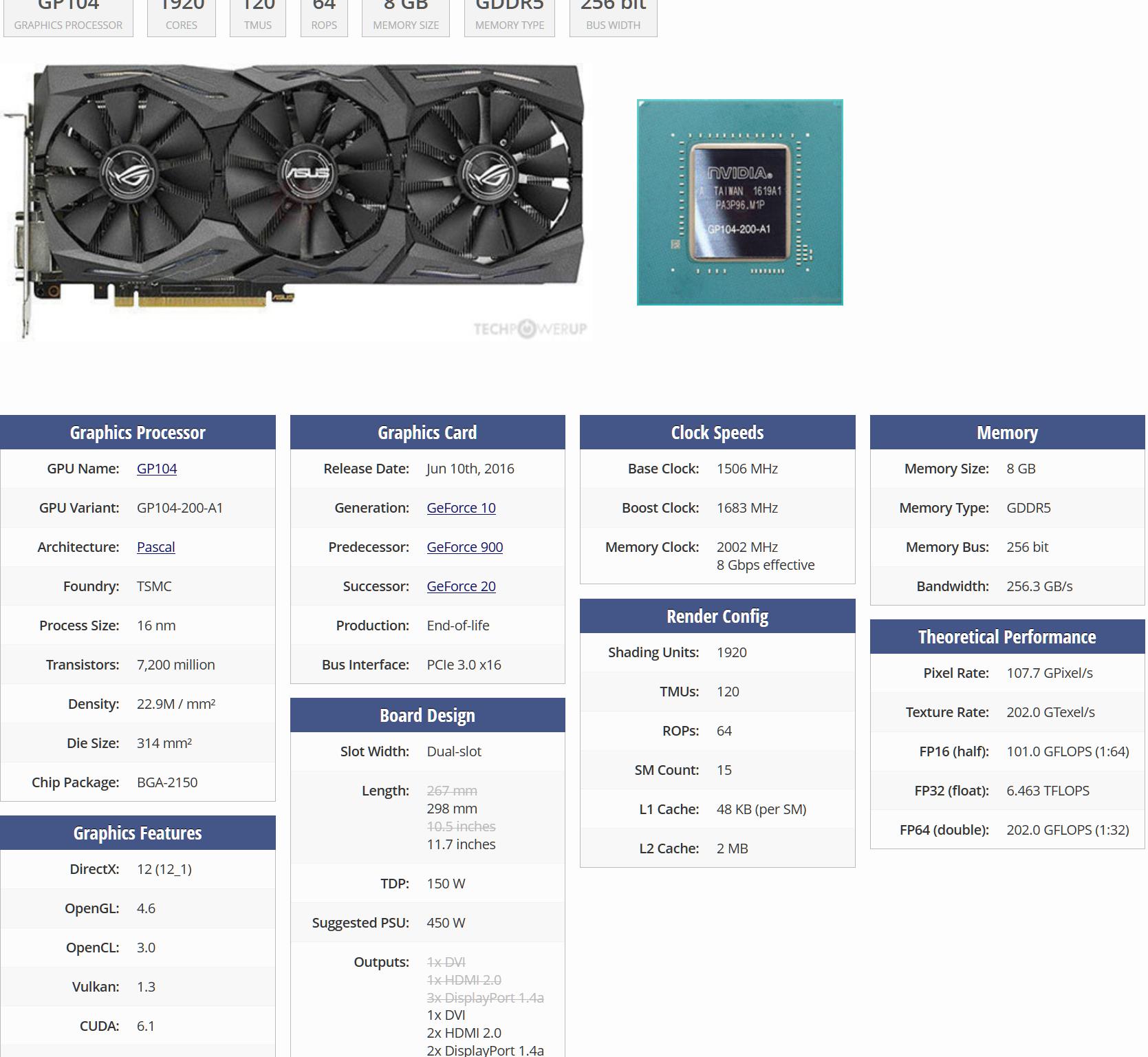
Task: Select the OpenGL 4.6 value
Action: pos(146,908)
